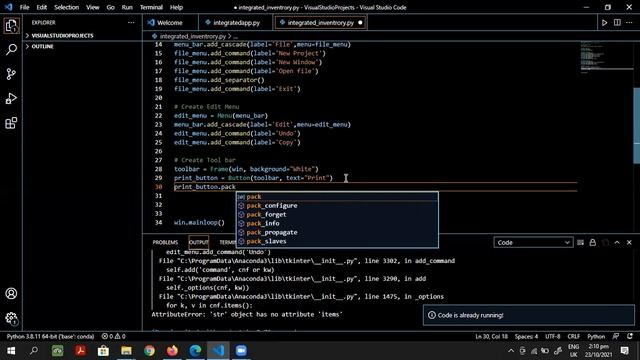The image size is (640, 360).
Task: Open Run and Debug view icon
Action: [x=11, y=98]
